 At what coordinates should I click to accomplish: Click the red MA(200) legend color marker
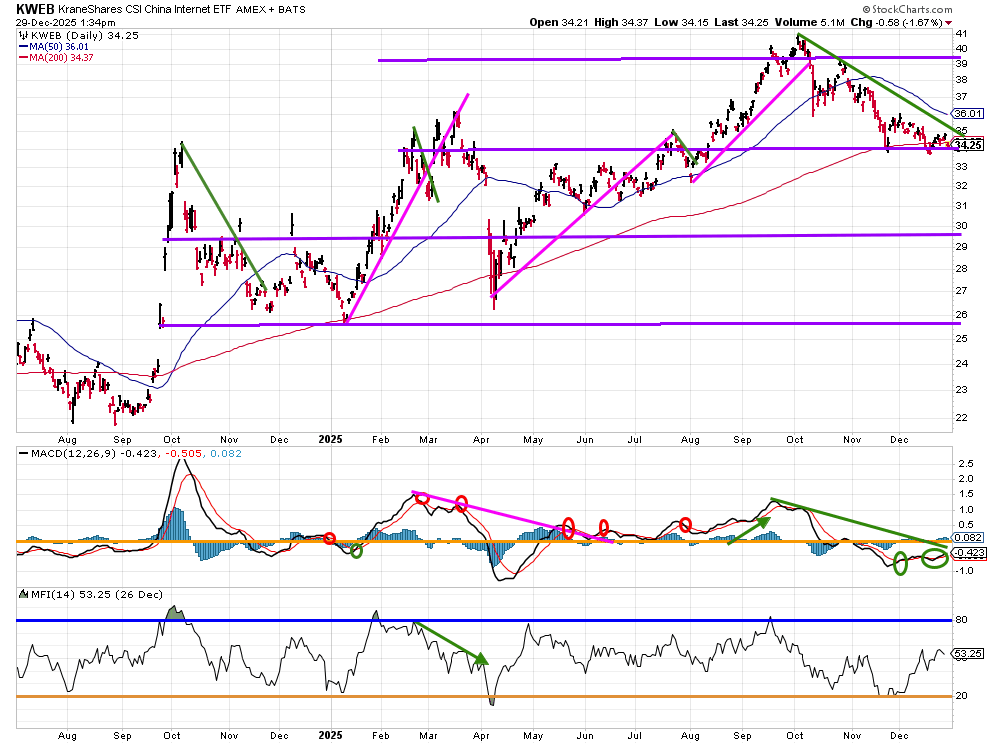(x=22, y=56)
